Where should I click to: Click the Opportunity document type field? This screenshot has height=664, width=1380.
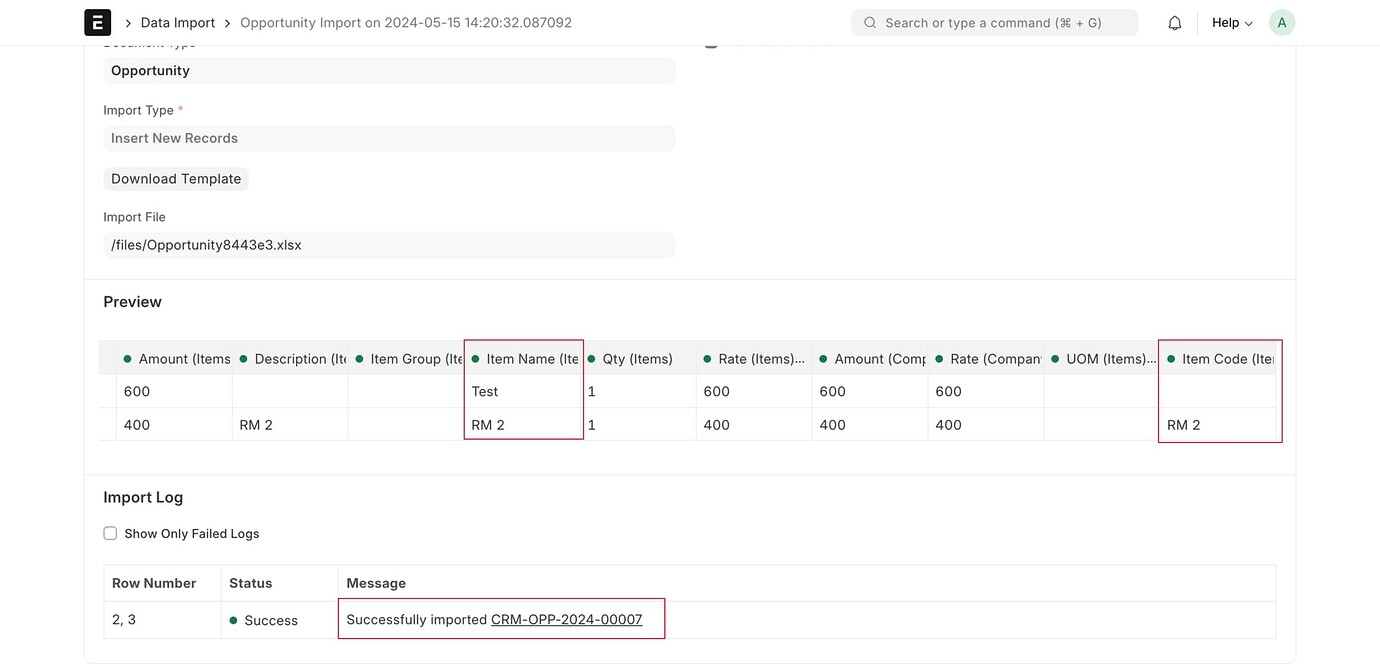click(389, 70)
